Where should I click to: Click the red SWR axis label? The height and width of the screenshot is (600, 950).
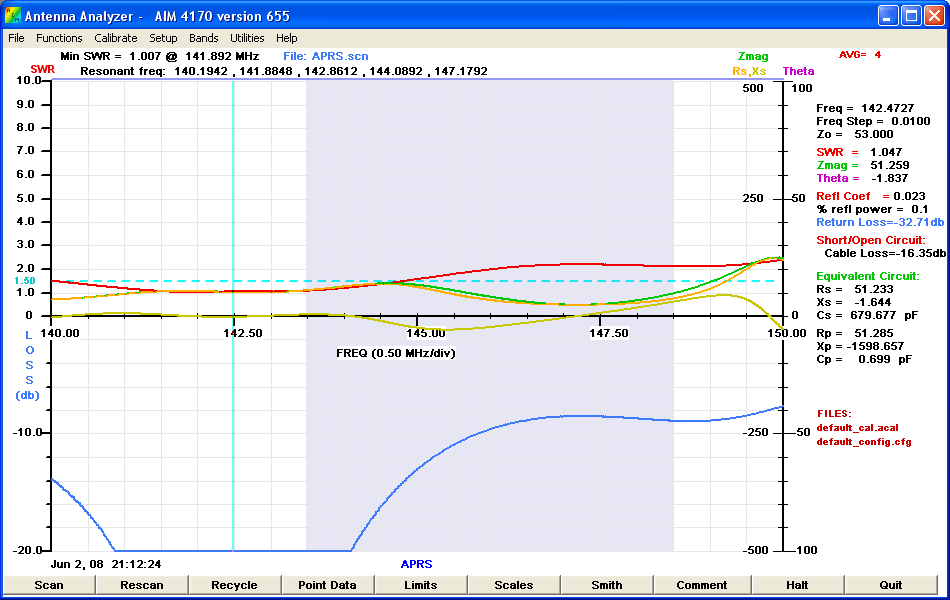pos(42,70)
